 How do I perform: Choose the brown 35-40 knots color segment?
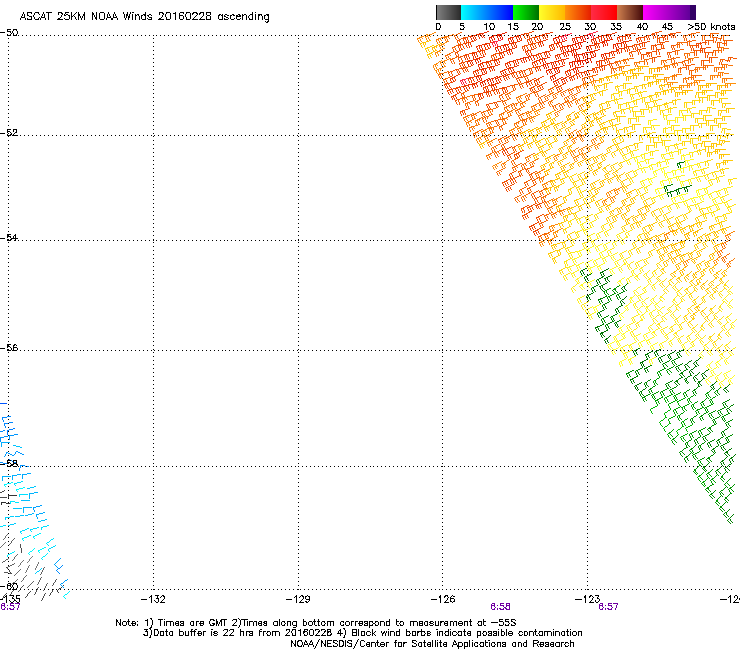[x=630, y=12]
